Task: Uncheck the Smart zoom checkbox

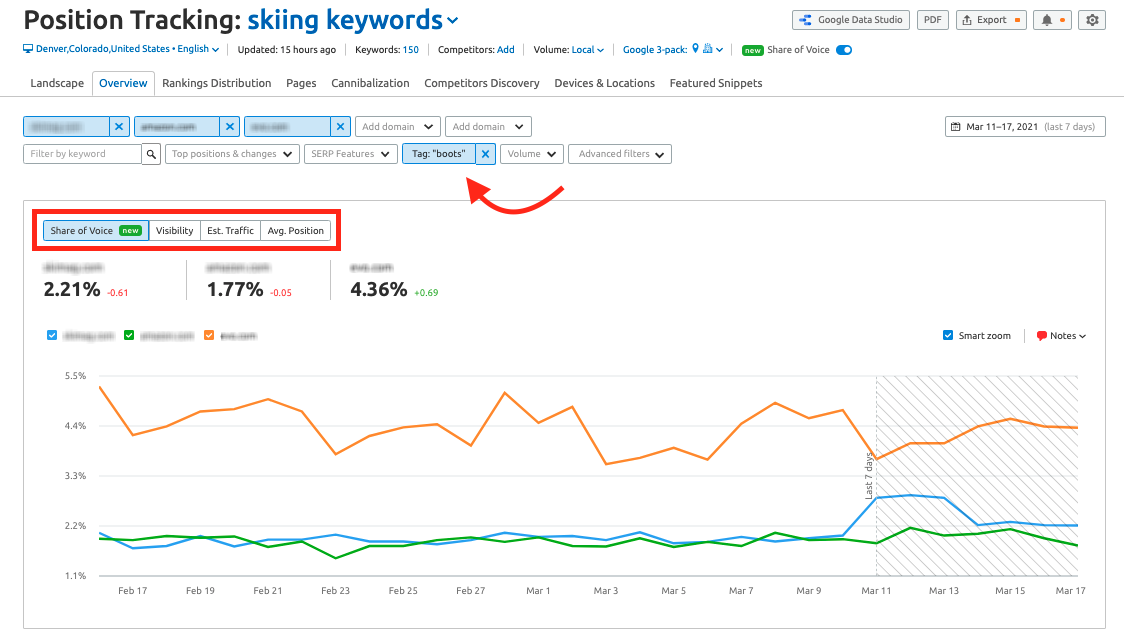Action: click(x=948, y=336)
